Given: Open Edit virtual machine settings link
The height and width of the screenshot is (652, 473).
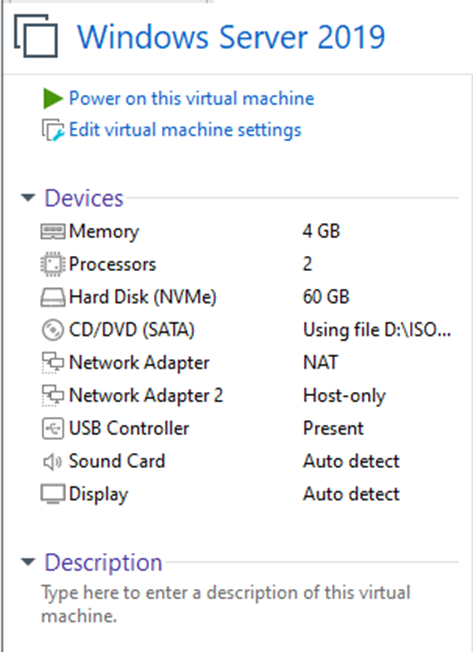Looking at the screenshot, I should pyautogui.click(x=185, y=130).
